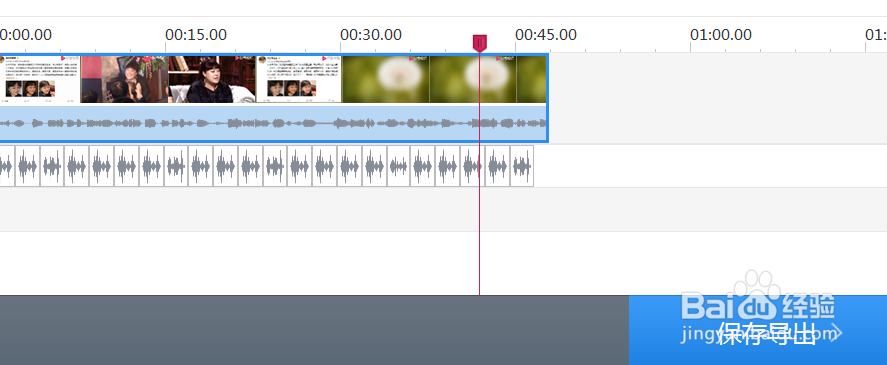Select the first video thumbnail with the text post
Screen dimensions: 887x365
tap(40, 79)
